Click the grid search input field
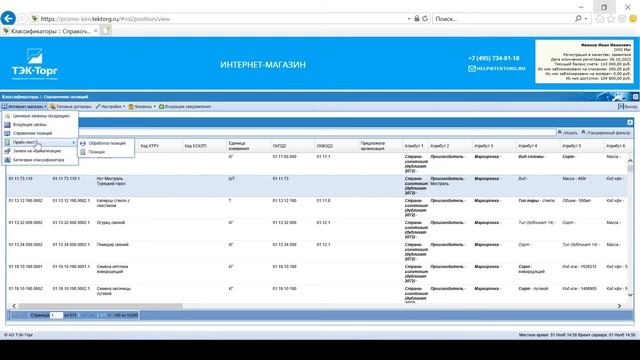Viewport: 640px width, 360px height. pyautogui.click(x=317, y=133)
